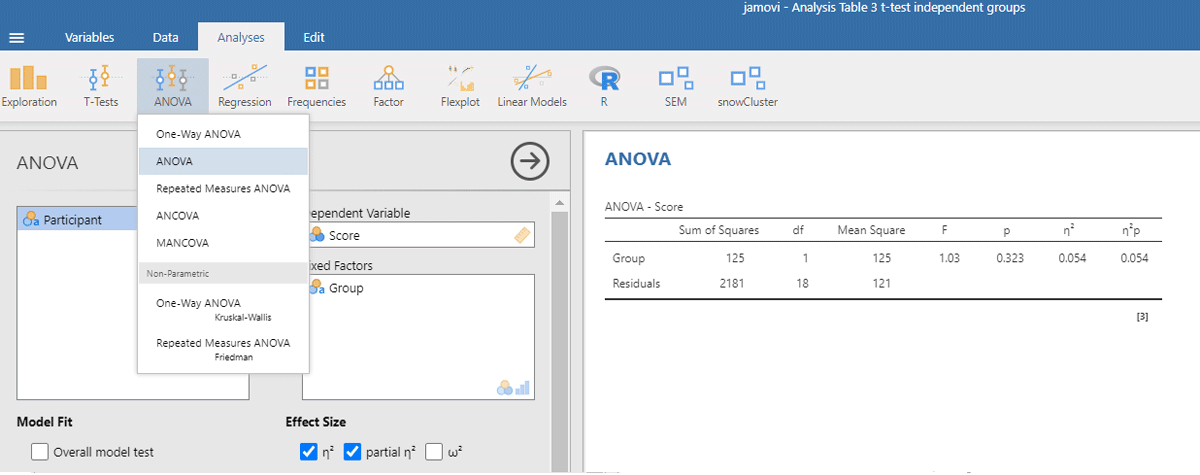Open the snowCluster module
Screen dimensions: 1200x475
click(x=747, y=86)
